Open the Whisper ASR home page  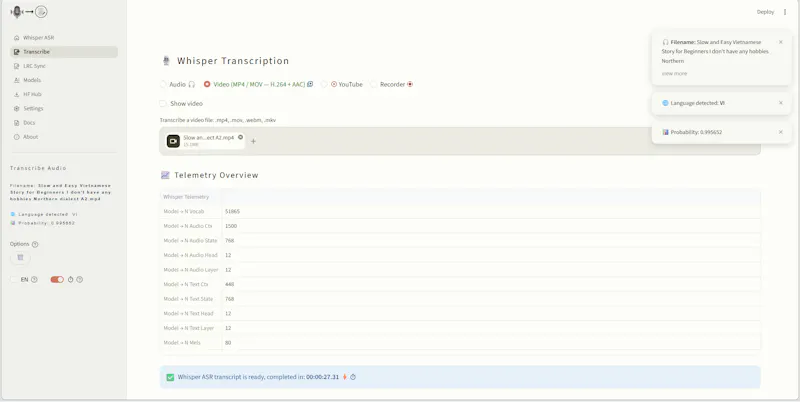38,38
